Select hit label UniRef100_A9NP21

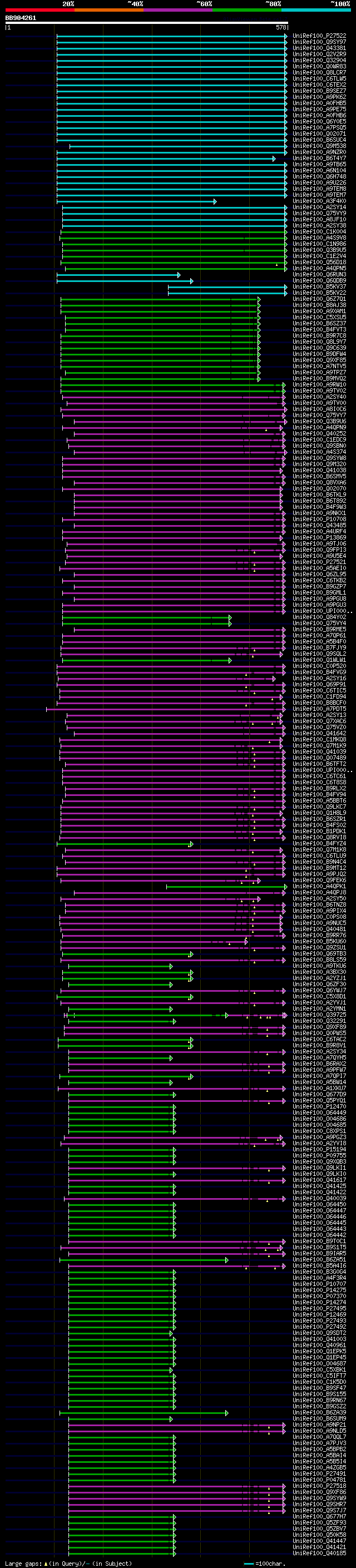(319, 1425)
